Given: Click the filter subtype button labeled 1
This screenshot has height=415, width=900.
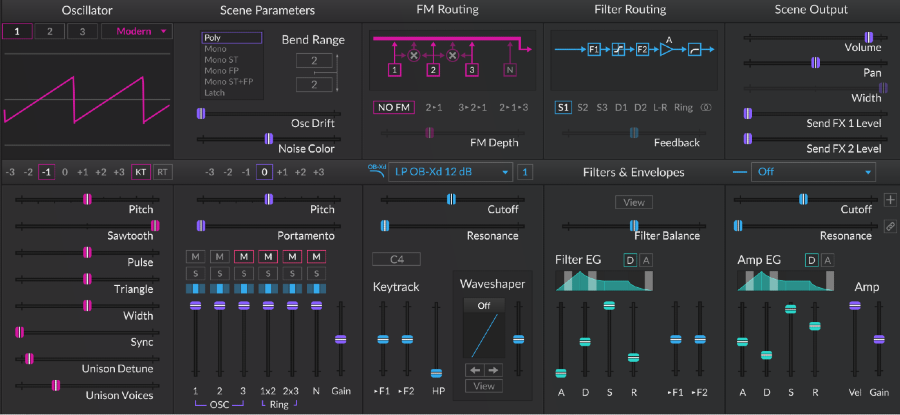Looking at the screenshot, I should point(525,172).
